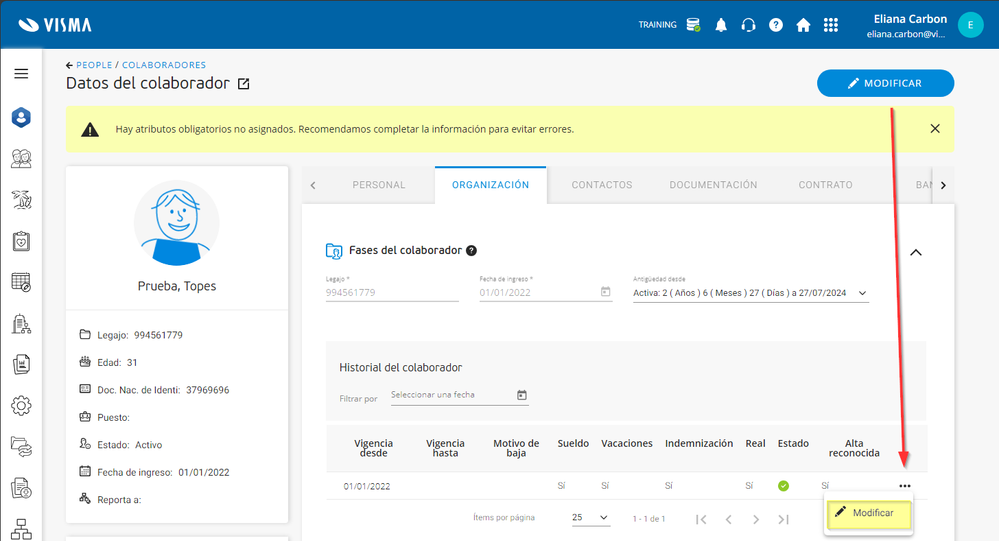Screen dimensions: 999x541
Task: Click the organization chart sidebar icon
Action: tap(21, 527)
